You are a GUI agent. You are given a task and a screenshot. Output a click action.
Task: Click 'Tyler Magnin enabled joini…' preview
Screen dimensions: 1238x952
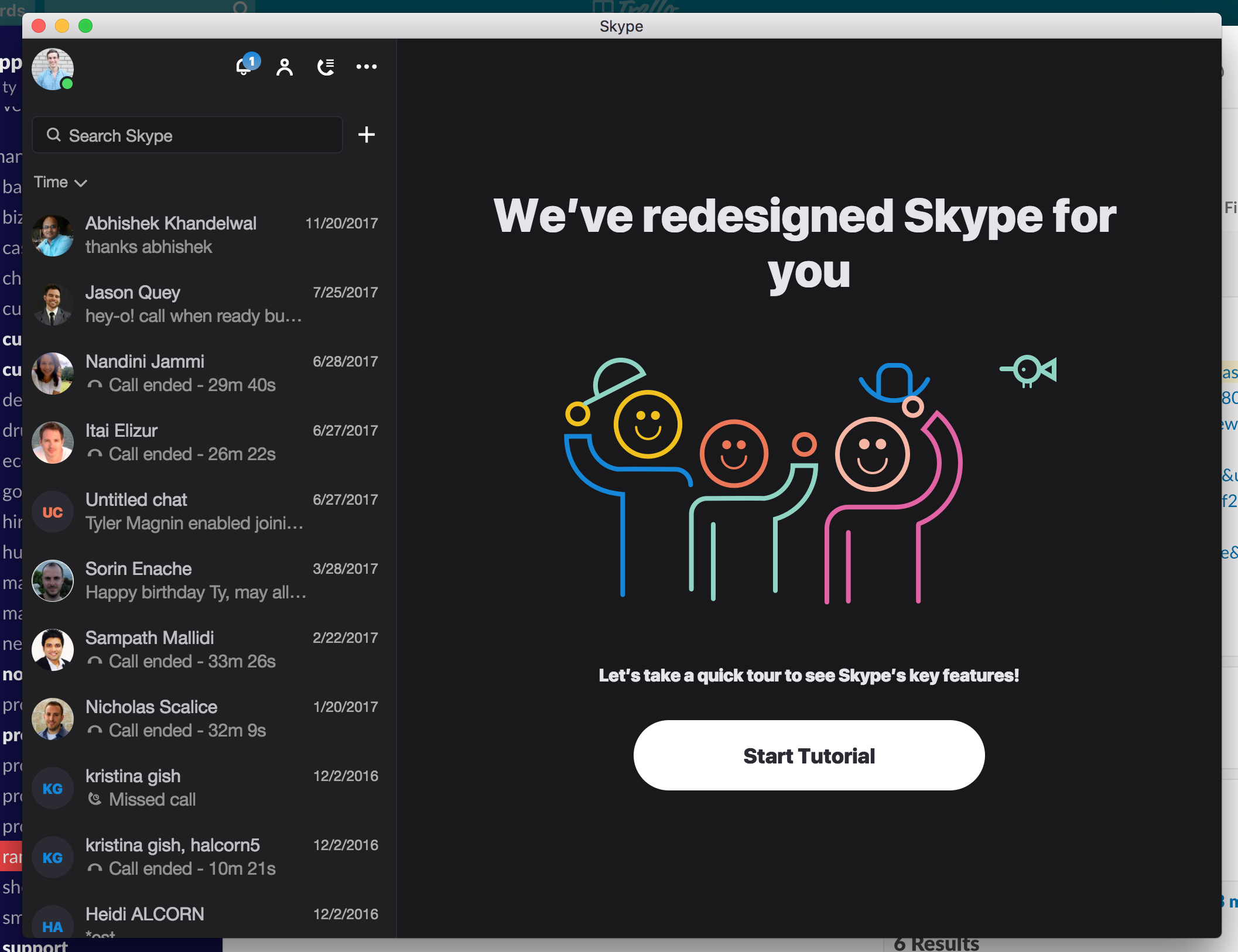click(x=194, y=523)
